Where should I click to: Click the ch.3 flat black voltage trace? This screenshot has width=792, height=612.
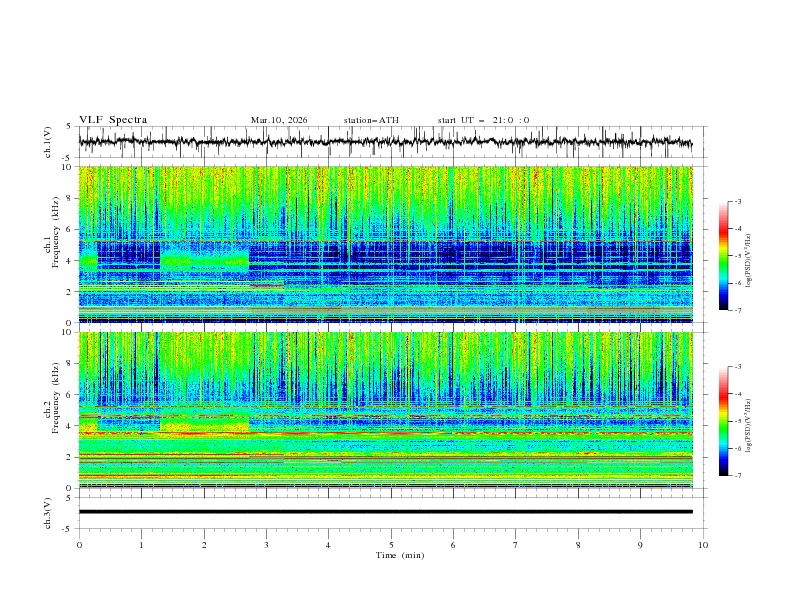pos(385,512)
